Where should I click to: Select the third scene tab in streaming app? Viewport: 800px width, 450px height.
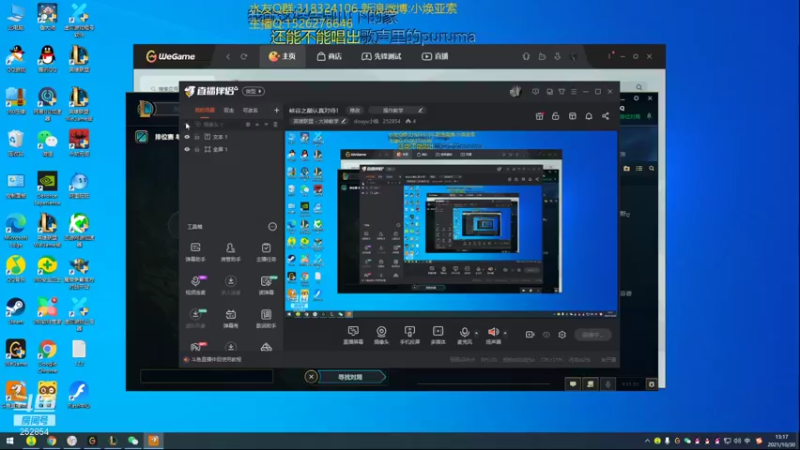250,110
